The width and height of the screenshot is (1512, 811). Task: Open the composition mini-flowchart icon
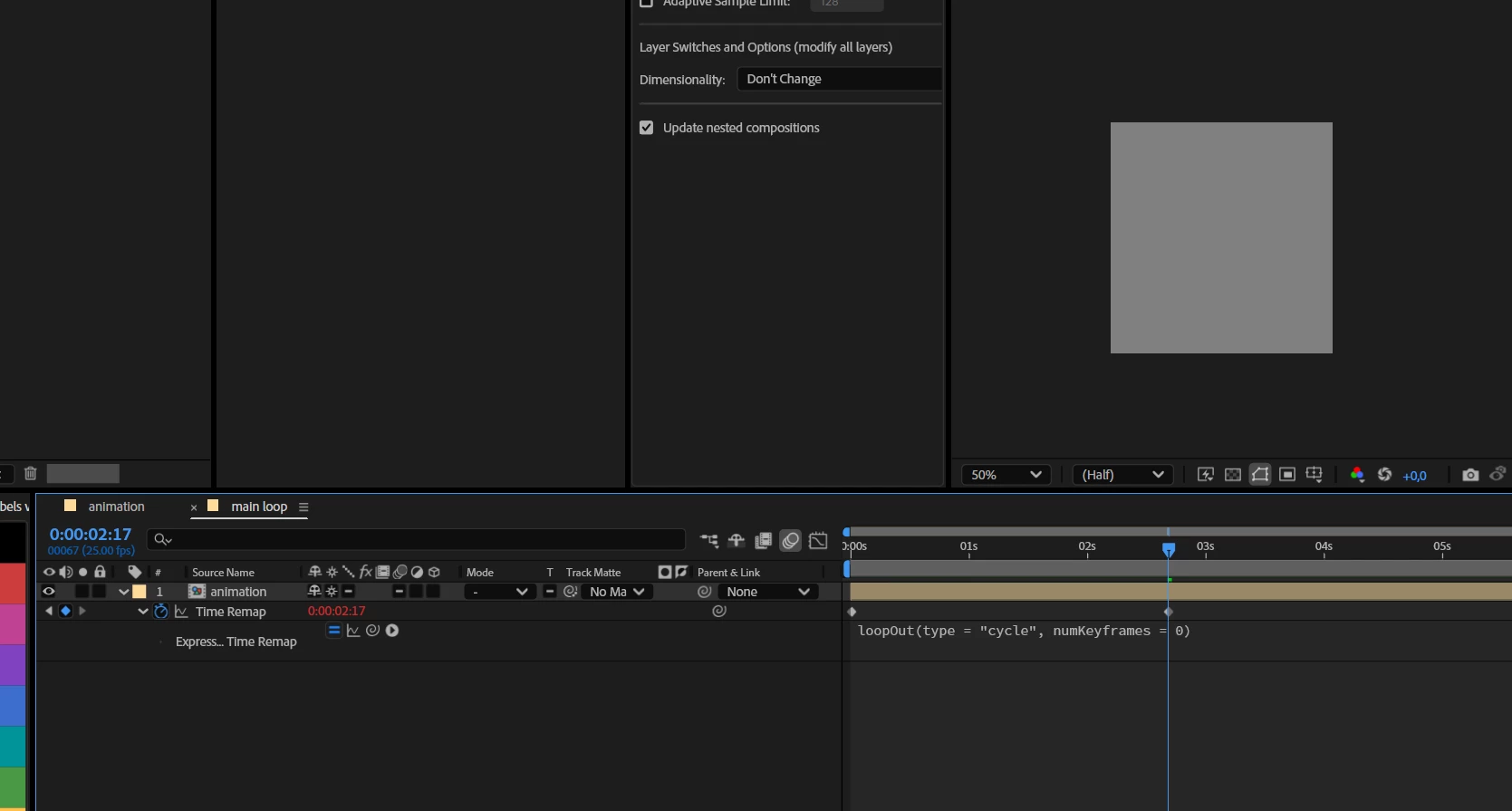pos(709,541)
